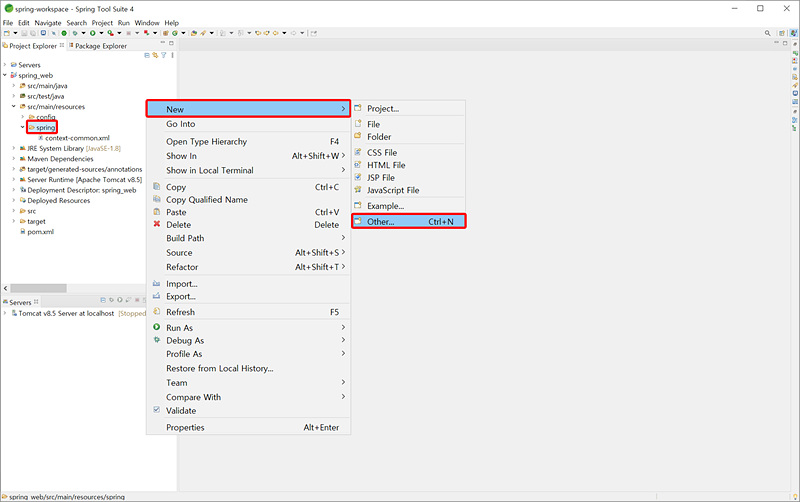The width and height of the screenshot is (800, 502).
Task: Click the New Java Package toolbar icon
Action: pyautogui.click(x=165, y=33)
